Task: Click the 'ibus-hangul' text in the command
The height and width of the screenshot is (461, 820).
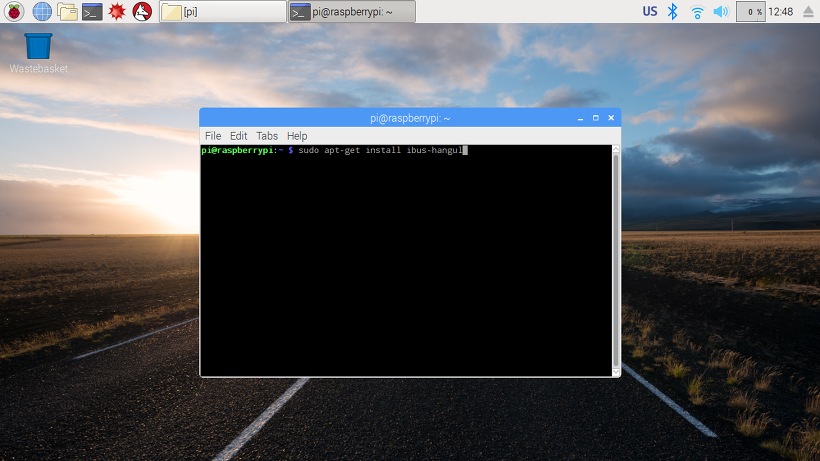Action: [435, 151]
